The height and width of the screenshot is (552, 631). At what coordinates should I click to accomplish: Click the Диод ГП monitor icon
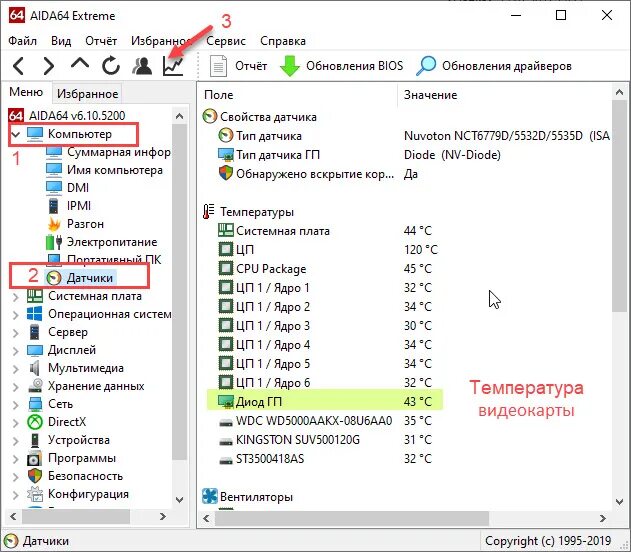pos(226,402)
